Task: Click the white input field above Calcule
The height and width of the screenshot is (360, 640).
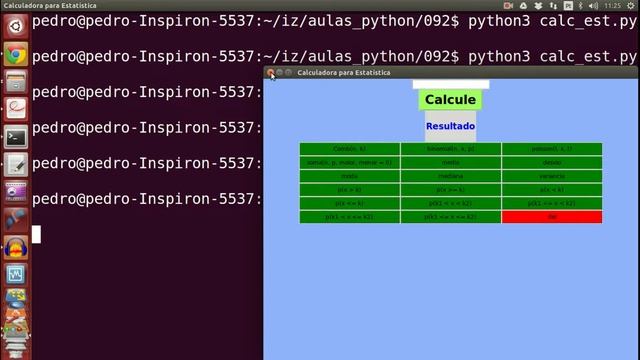Action: point(451,84)
